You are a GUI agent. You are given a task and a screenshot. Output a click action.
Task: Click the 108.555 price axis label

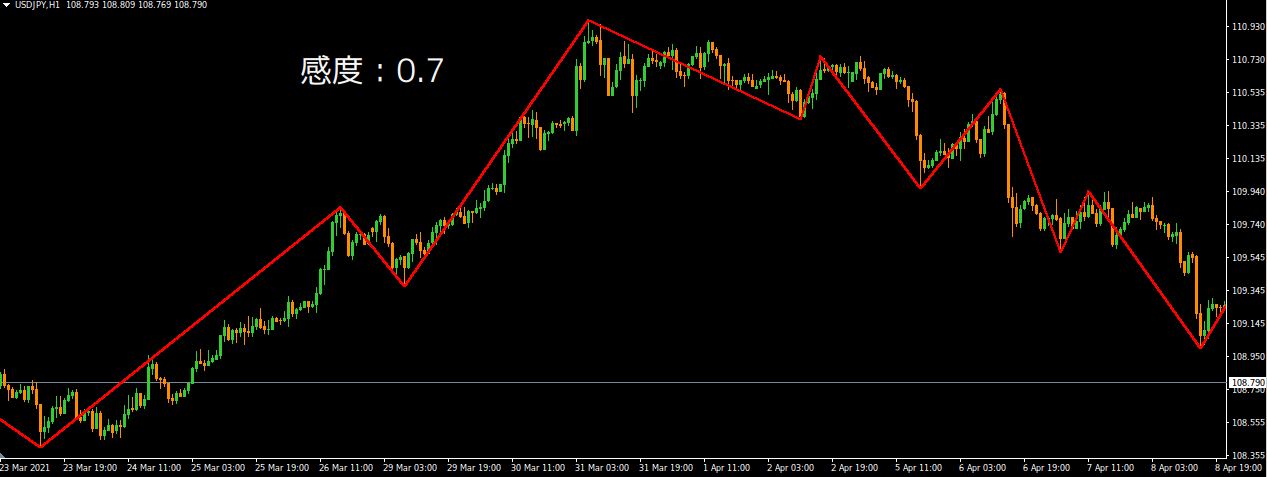(x=1248, y=423)
